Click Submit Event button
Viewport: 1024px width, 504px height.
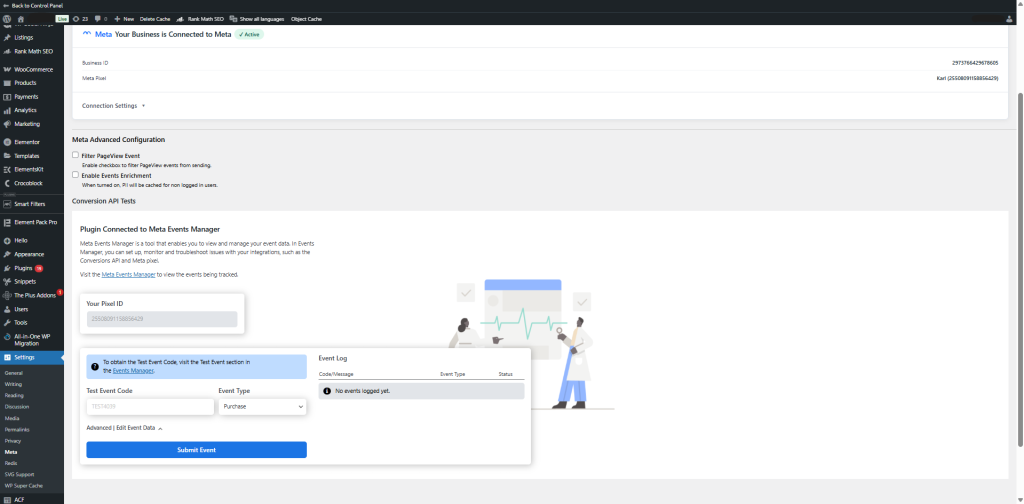197,450
